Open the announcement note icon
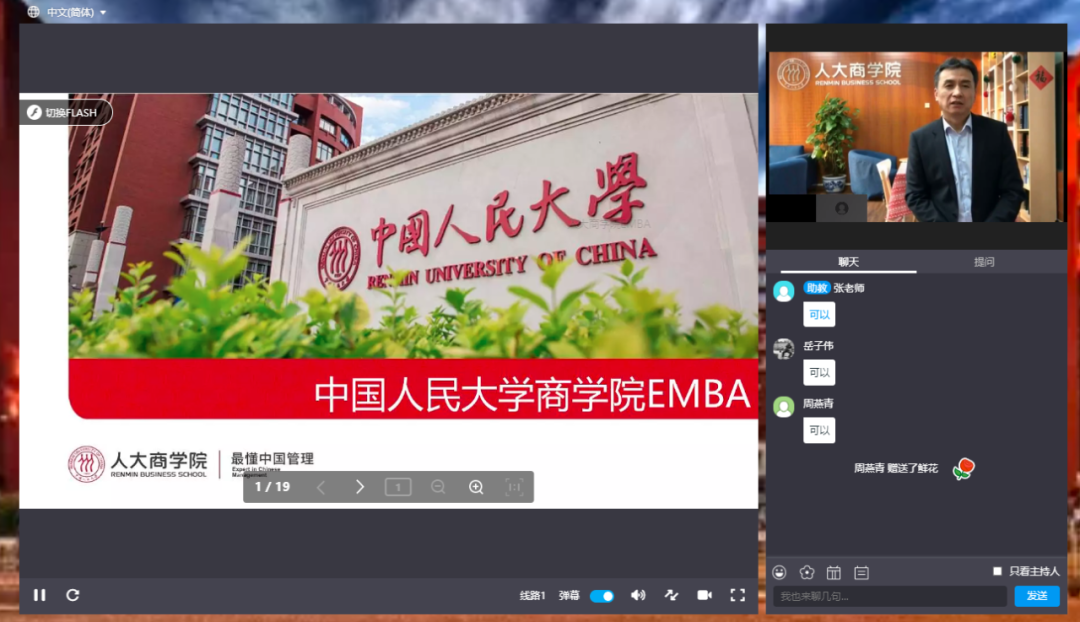 (x=861, y=572)
